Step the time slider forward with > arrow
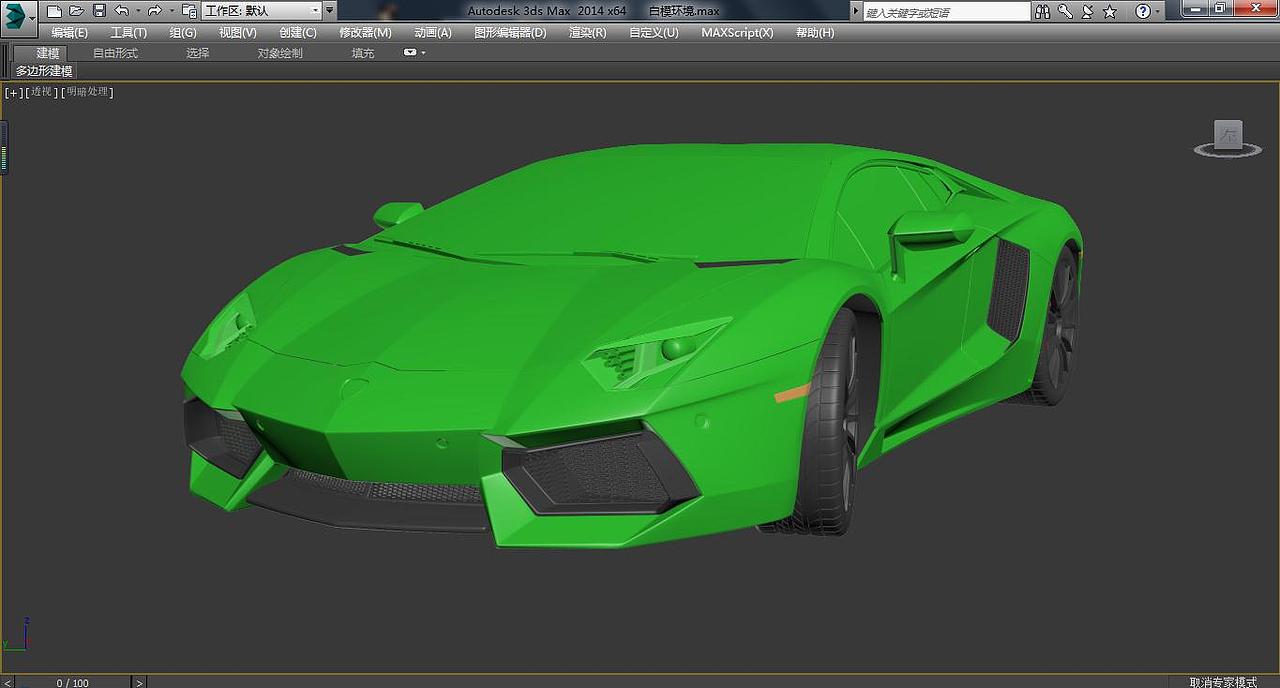The height and width of the screenshot is (688, 1280). 139,682
